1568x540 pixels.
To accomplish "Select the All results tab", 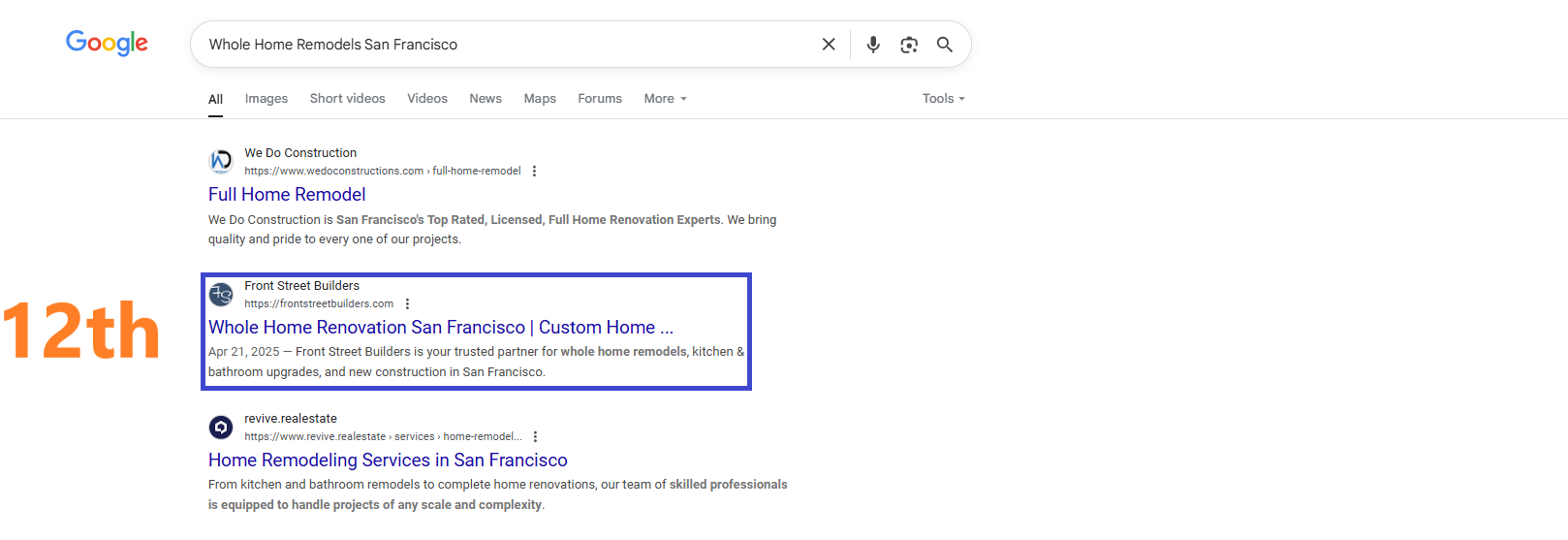I will click(215, 99).
